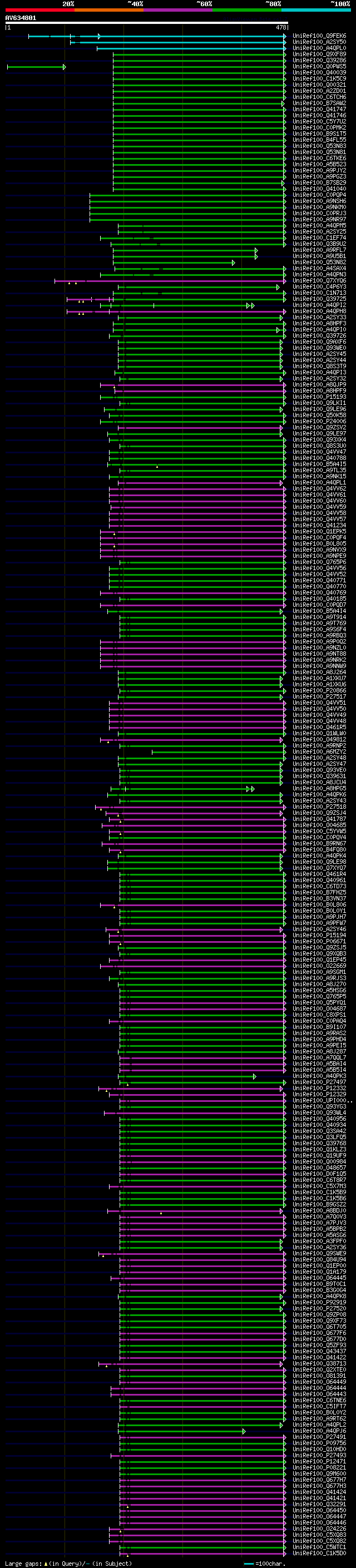The image size is (356, 1568).
Task: Select hit UniRef100_A4SAX4
Action: coord(319,269)
